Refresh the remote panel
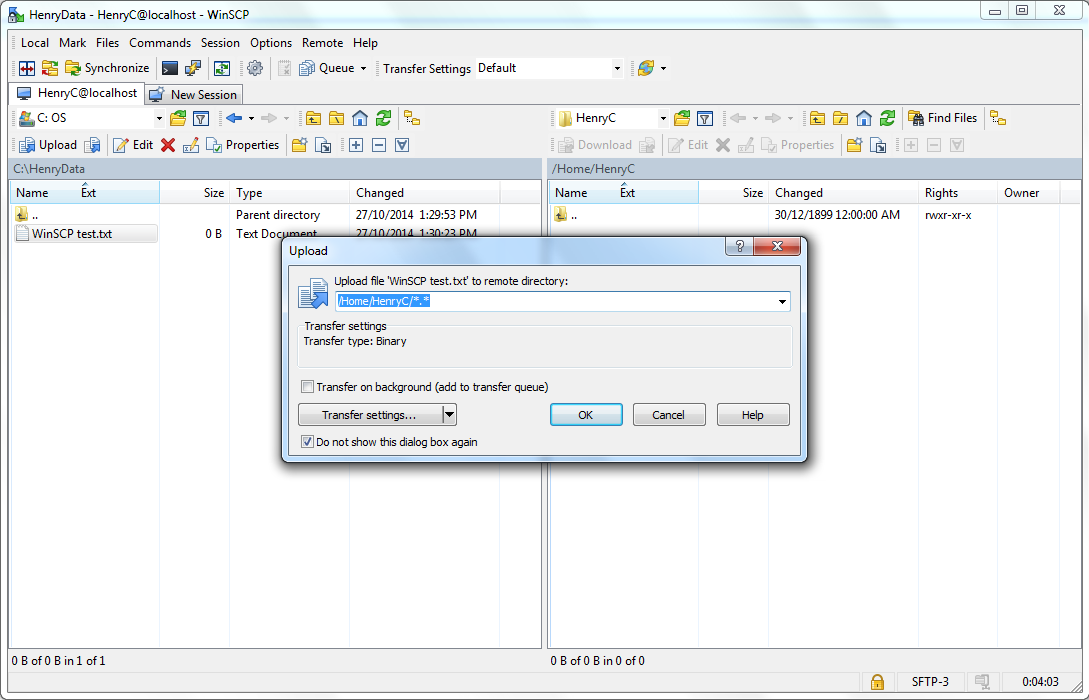The image size is (1089, 700). click(x=887, y=119)
